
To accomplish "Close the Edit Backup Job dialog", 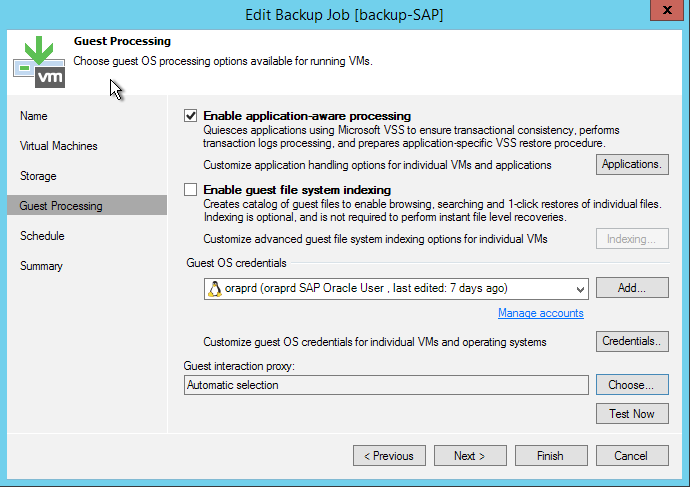I will click(x=667, y=10).
